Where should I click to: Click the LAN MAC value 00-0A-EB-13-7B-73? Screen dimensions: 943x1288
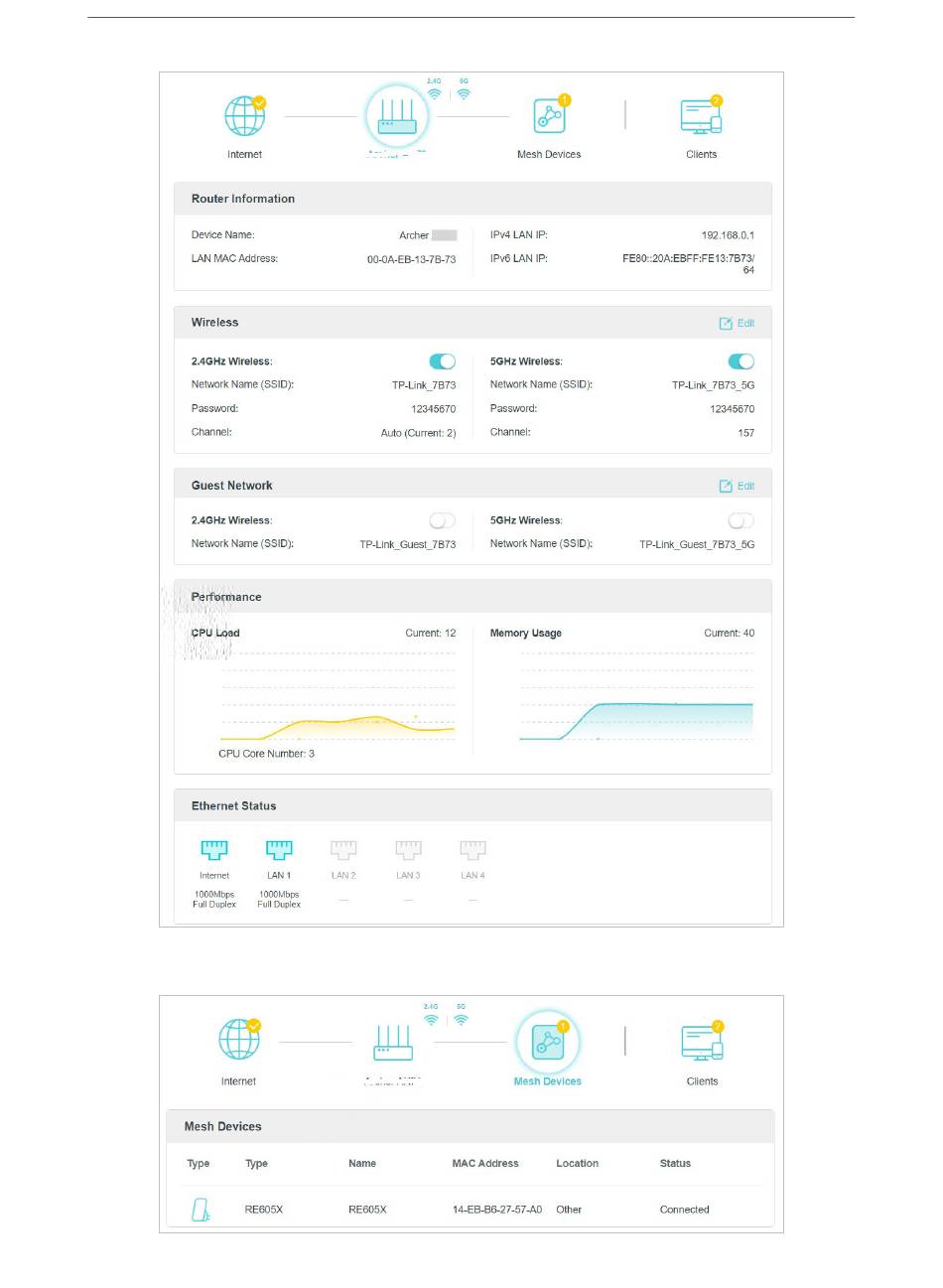411,259
